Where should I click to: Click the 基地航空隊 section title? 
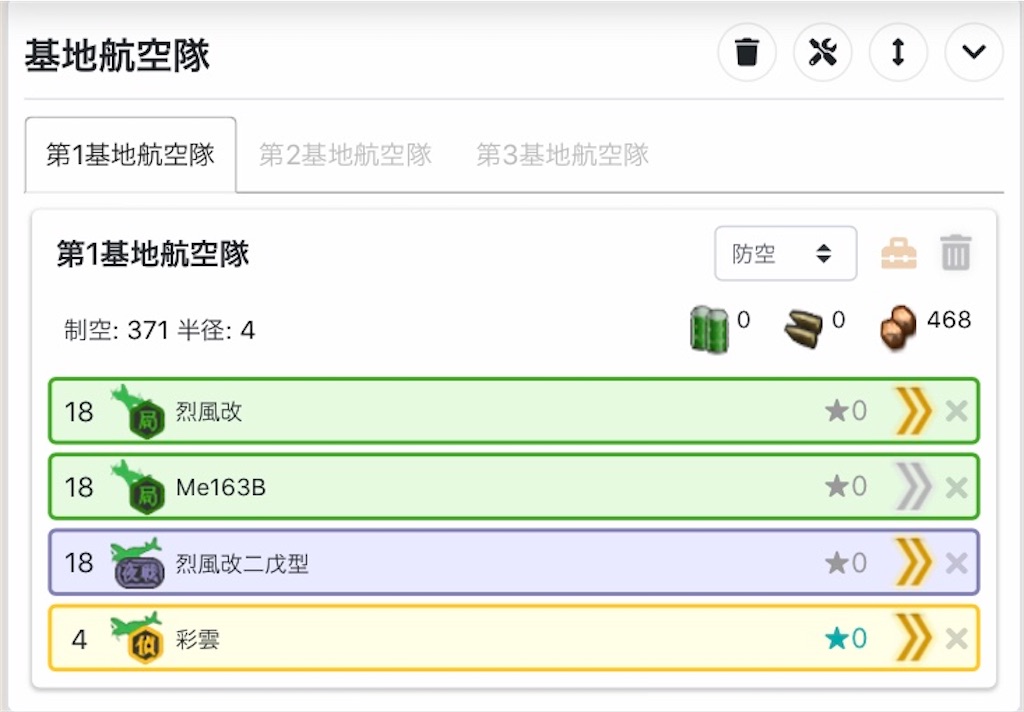point(118,55)
